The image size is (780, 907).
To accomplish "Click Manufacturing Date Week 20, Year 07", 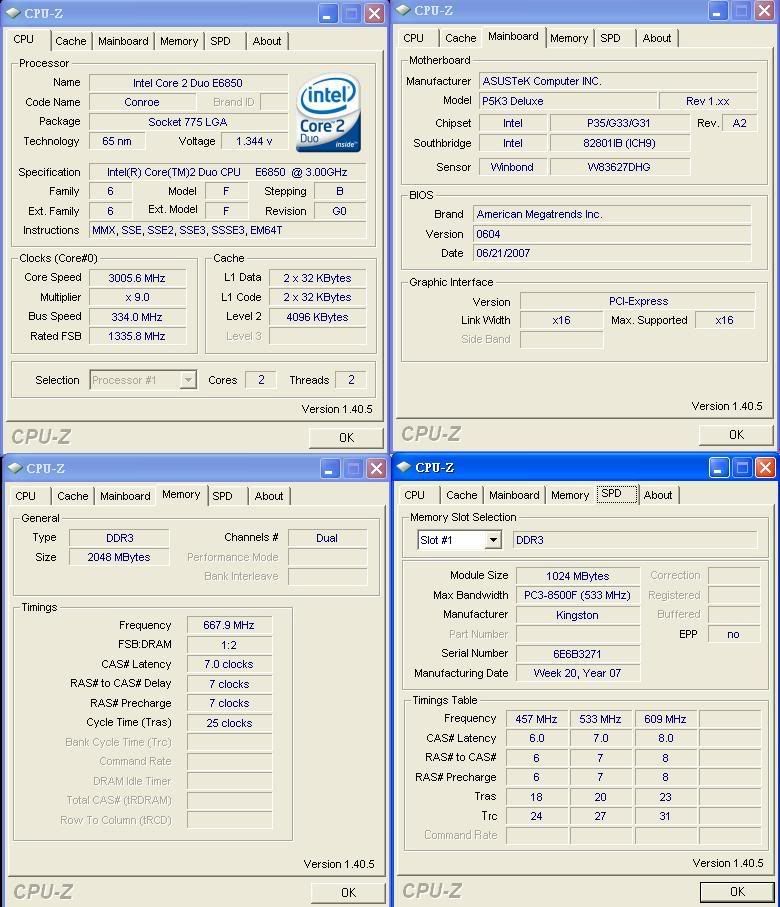I will [577, 673].
